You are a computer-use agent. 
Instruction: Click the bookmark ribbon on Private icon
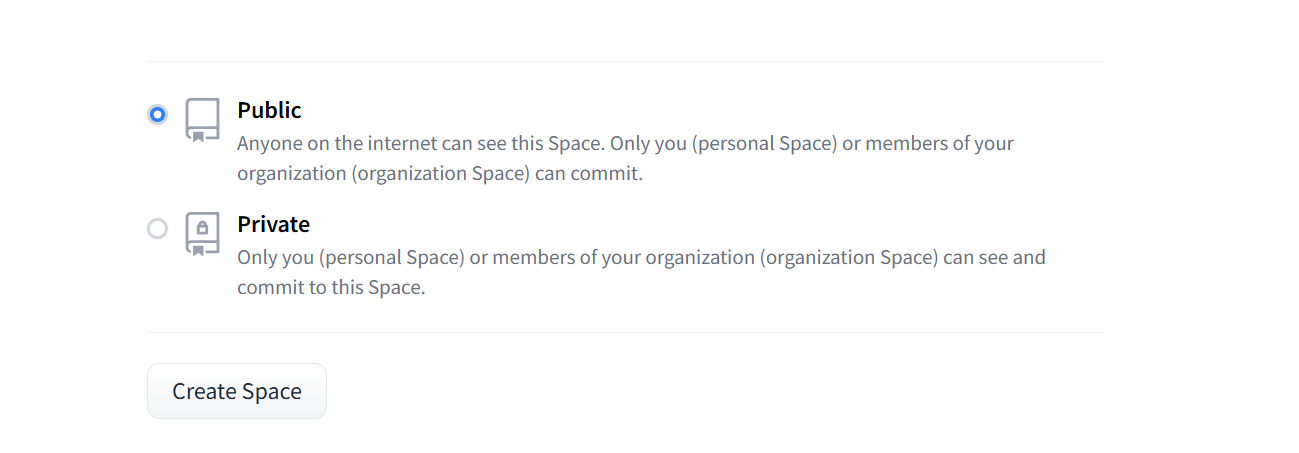[x=198, y=250]
